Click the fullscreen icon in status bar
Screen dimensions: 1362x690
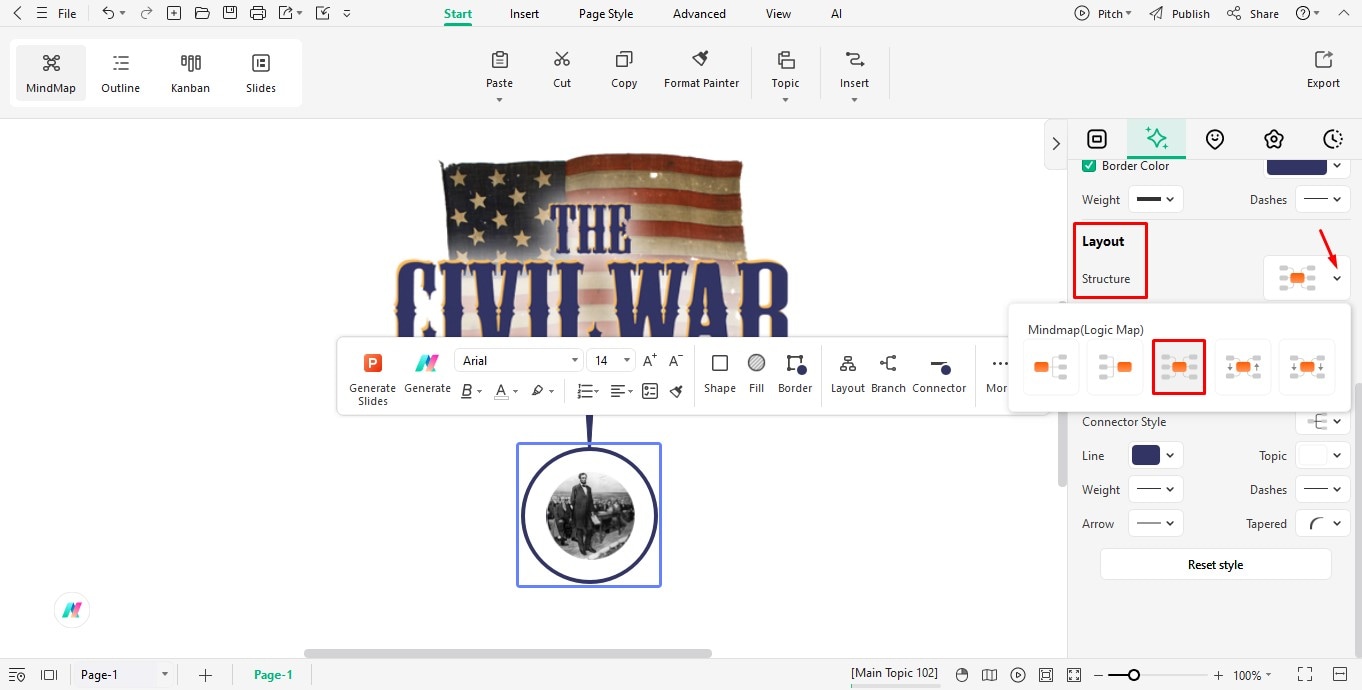click(1305, 675)
